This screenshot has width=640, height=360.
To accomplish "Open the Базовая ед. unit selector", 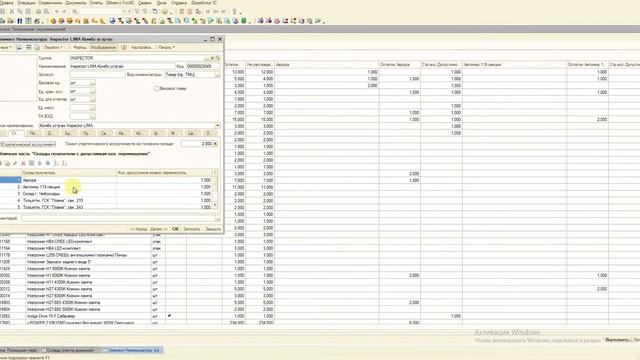I will tap(93, 82).
